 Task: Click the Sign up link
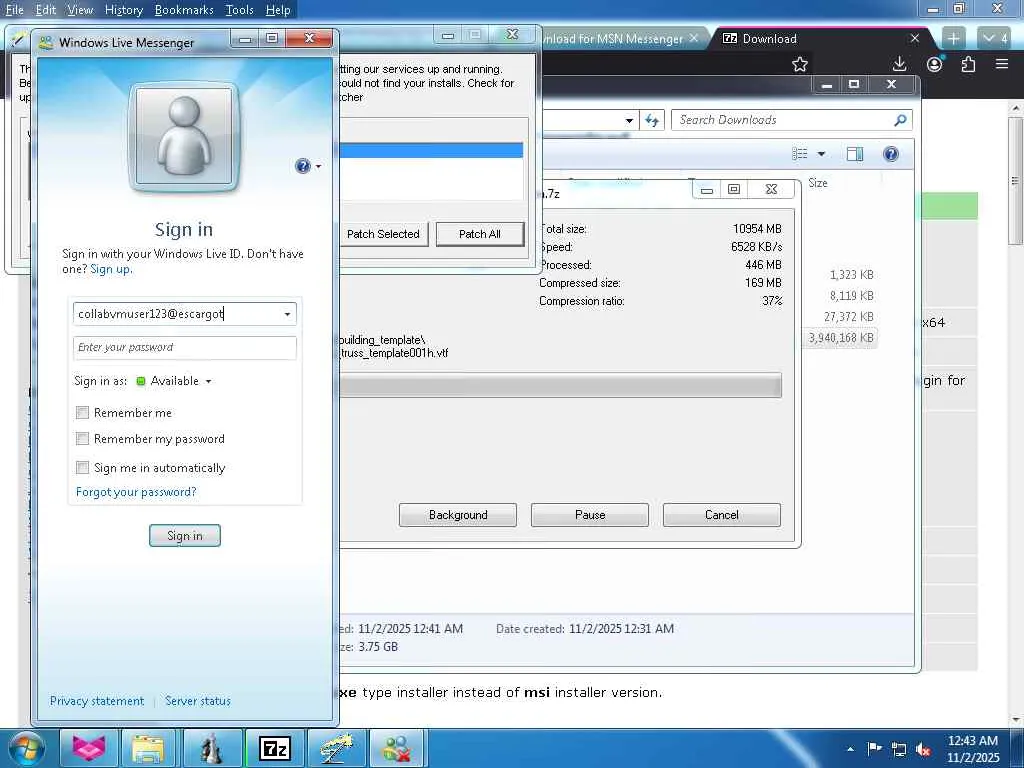tap(110, 269)
